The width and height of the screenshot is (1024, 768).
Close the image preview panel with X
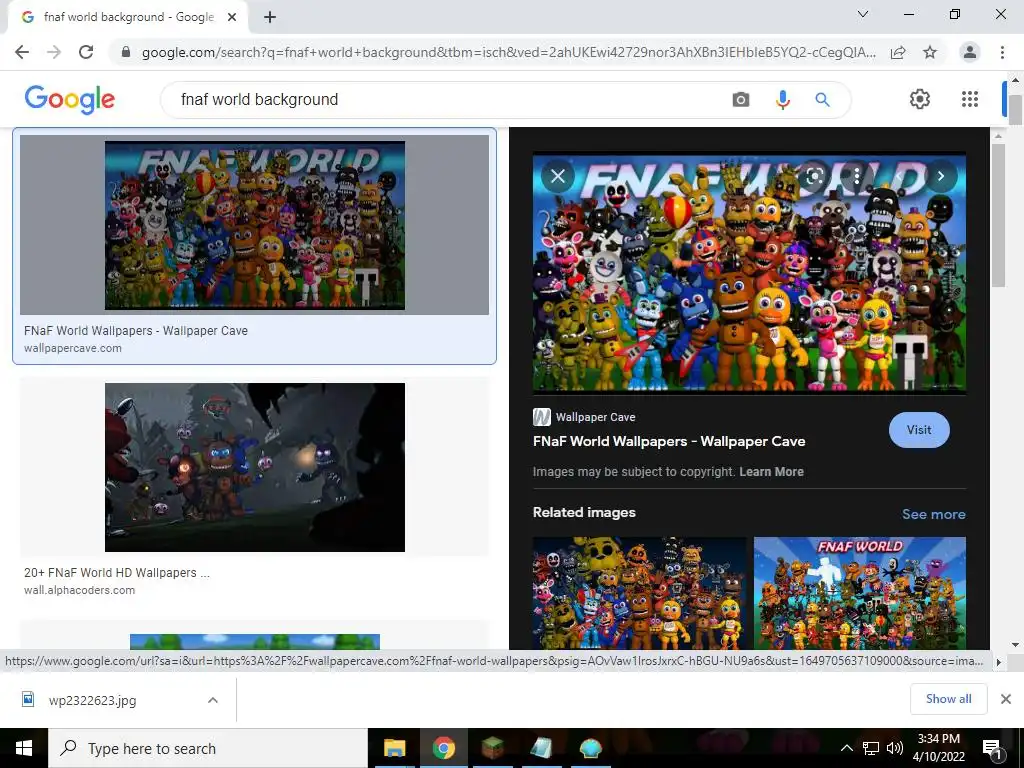click(558, 176)
